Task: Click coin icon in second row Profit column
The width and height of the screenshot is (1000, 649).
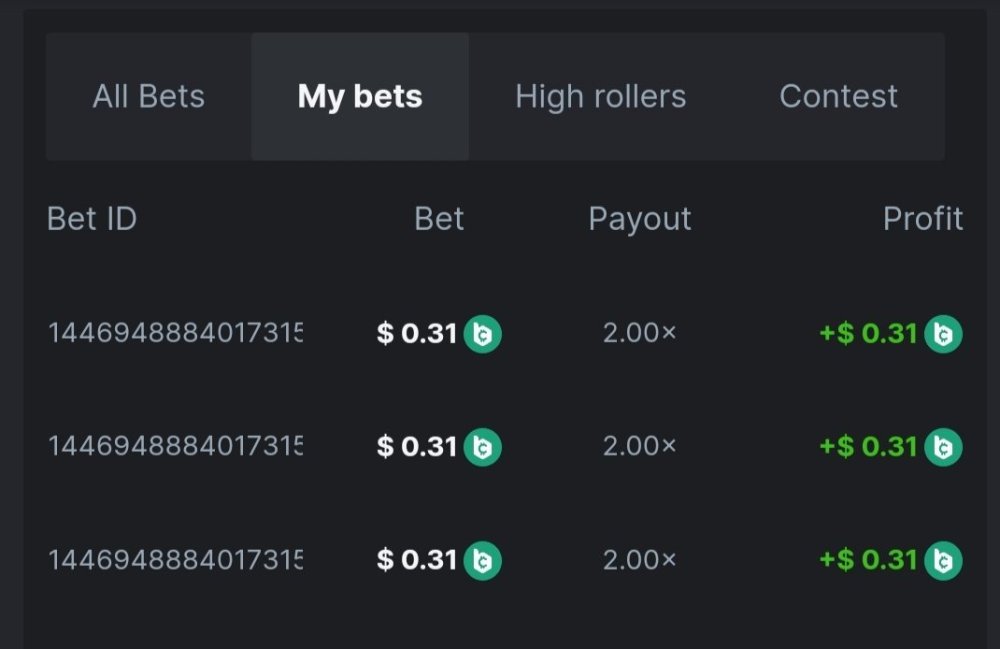Action: (943, 446)
